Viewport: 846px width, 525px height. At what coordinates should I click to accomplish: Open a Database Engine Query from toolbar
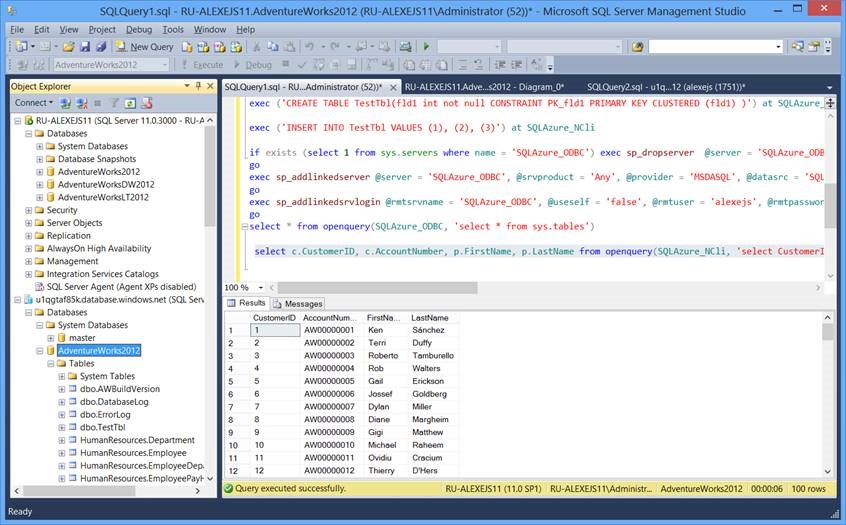coord(187,47)
